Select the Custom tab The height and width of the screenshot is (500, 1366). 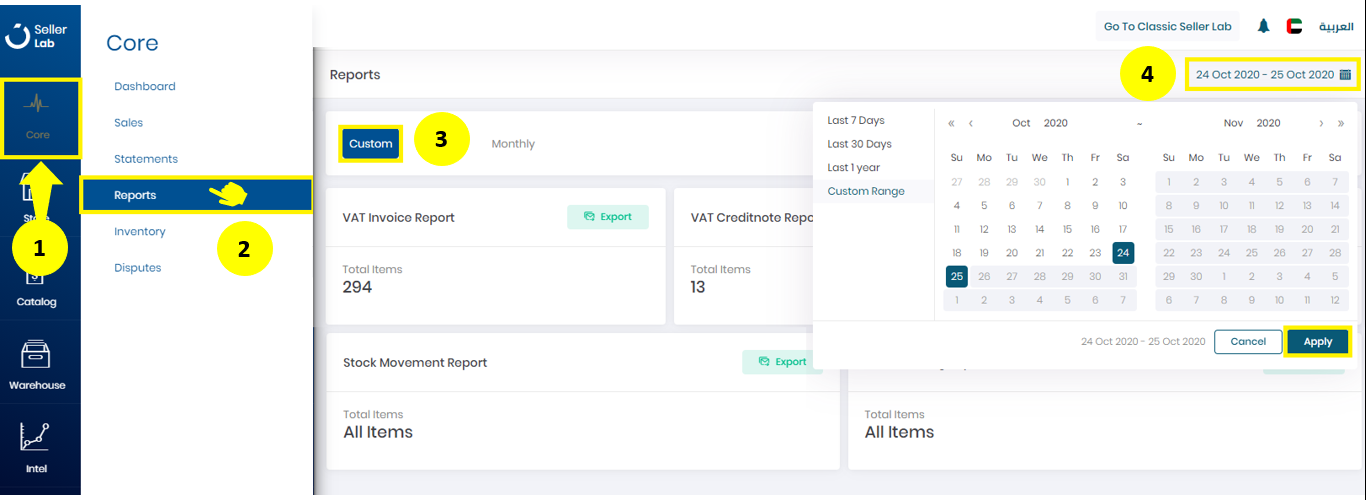click(370, 144)
